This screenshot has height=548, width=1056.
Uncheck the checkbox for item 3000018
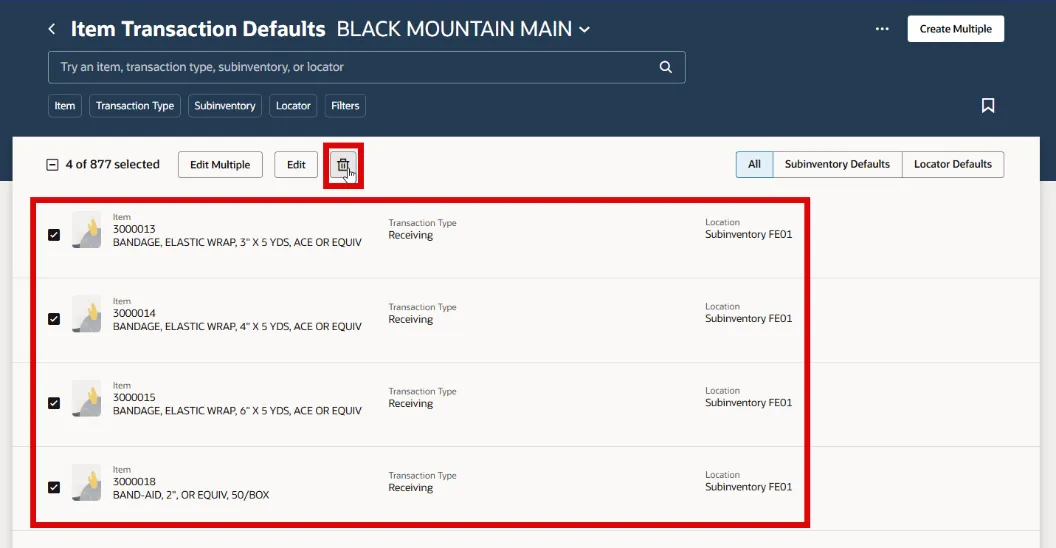coord(54,487)
